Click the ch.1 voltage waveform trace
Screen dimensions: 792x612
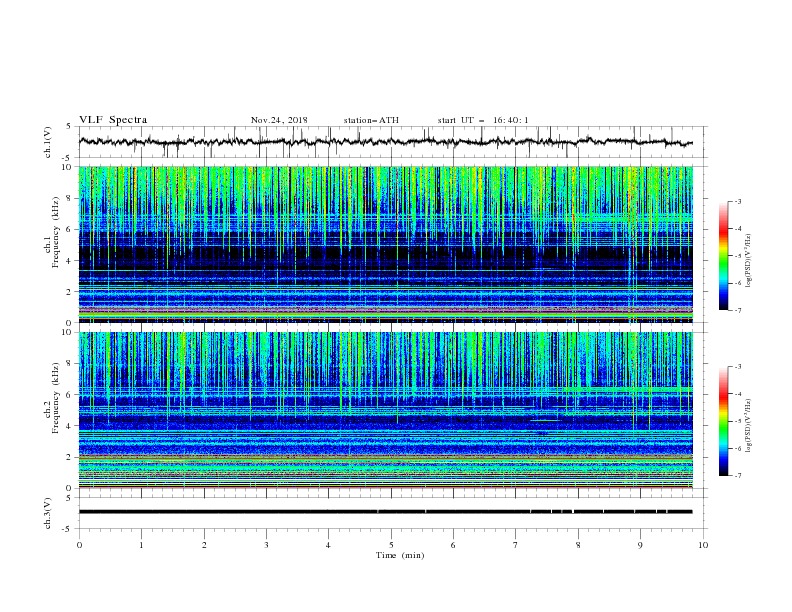pyautogui.click(x=385, y=142)
